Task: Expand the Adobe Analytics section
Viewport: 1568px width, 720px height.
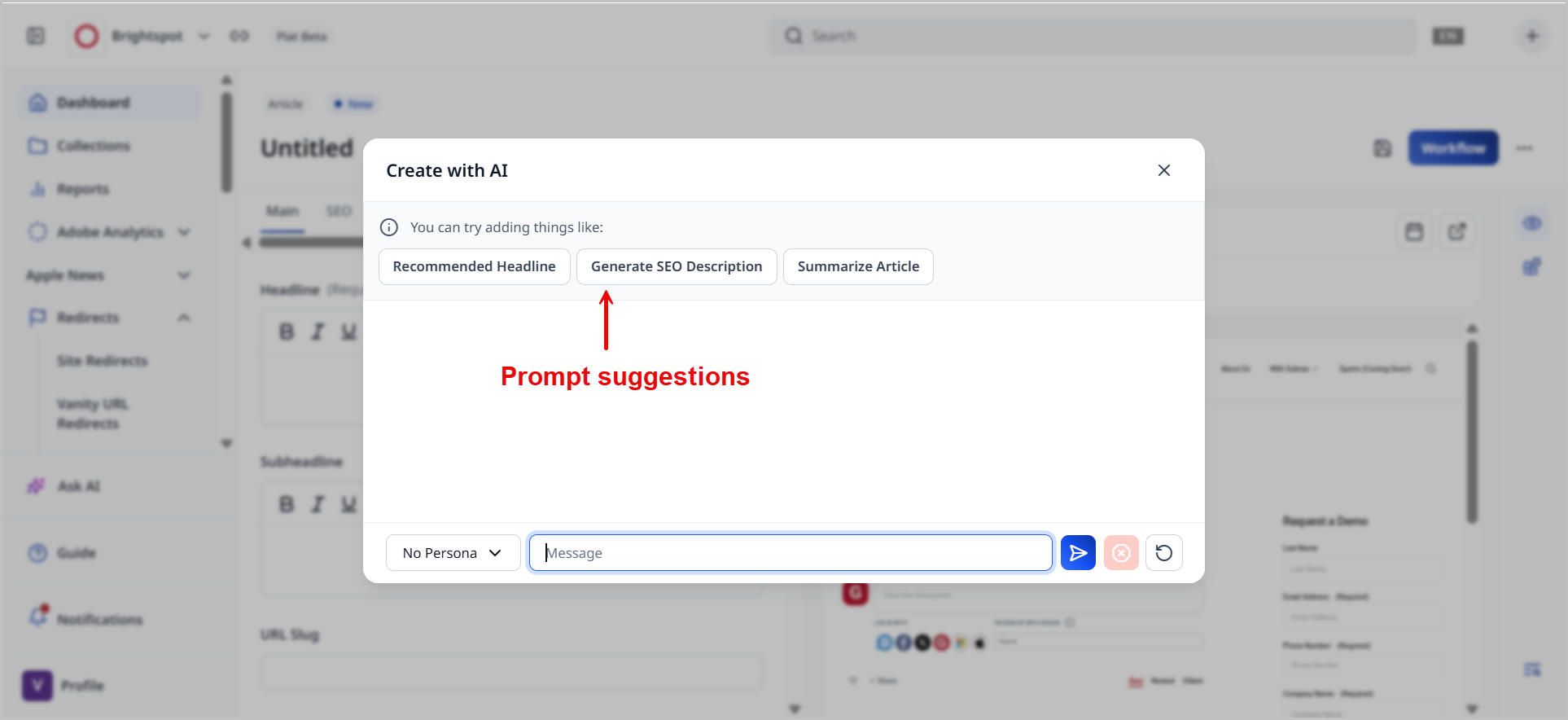Action: click(x=184, y=232)
